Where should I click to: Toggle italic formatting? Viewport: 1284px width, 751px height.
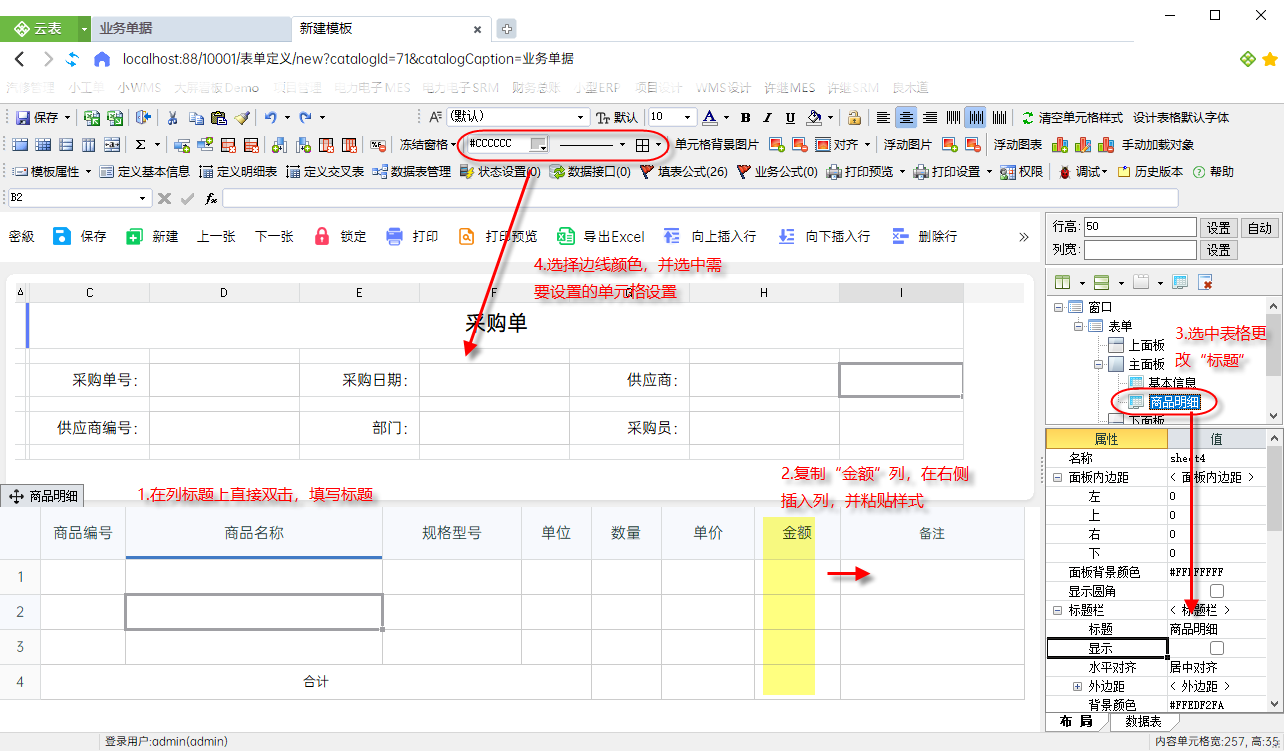pos(768,117)
